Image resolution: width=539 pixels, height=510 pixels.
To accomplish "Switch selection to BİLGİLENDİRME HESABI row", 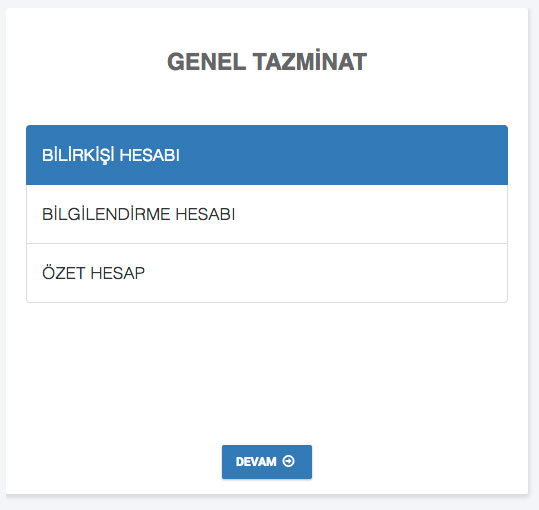I will (x=267, y=214).
